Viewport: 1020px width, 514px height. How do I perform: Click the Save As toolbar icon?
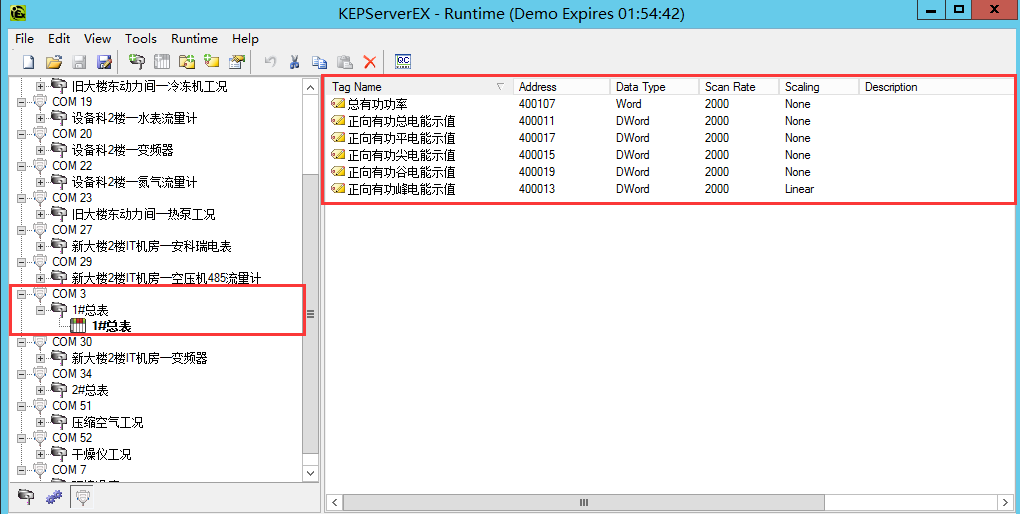tap(104, 62)
